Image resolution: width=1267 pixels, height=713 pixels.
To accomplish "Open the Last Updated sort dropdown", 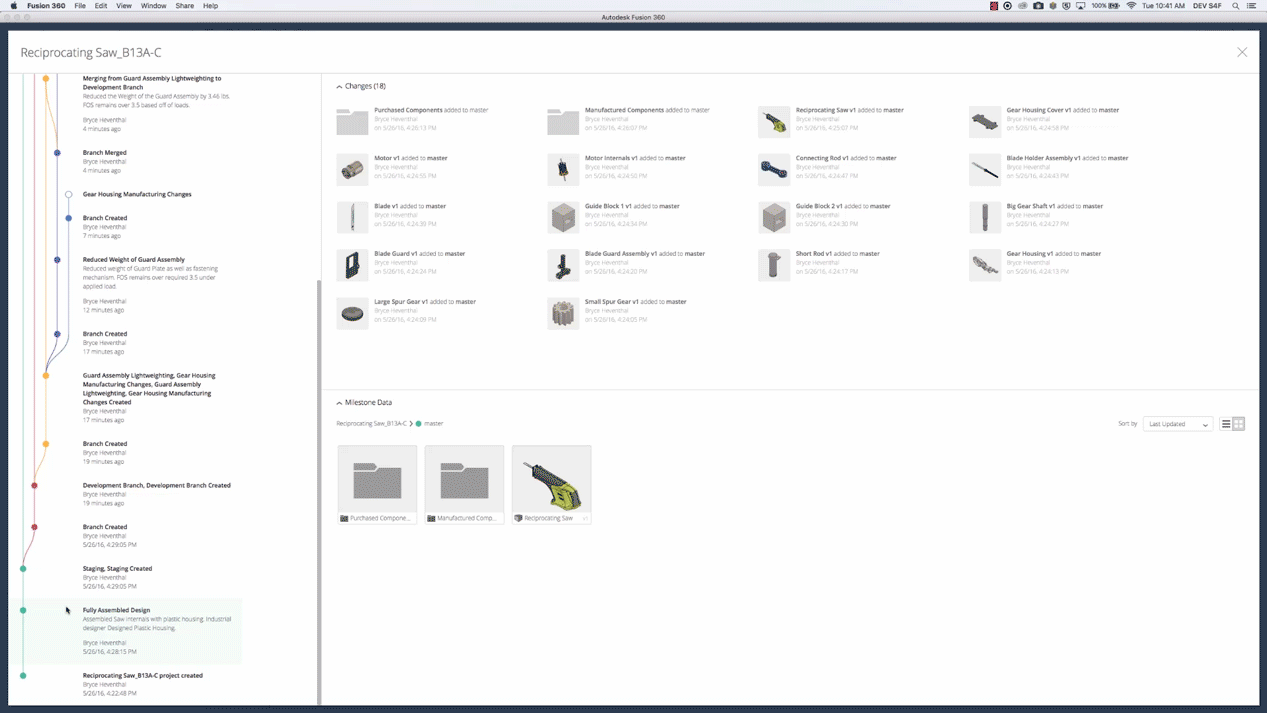I will click(x=1177, y=424).
